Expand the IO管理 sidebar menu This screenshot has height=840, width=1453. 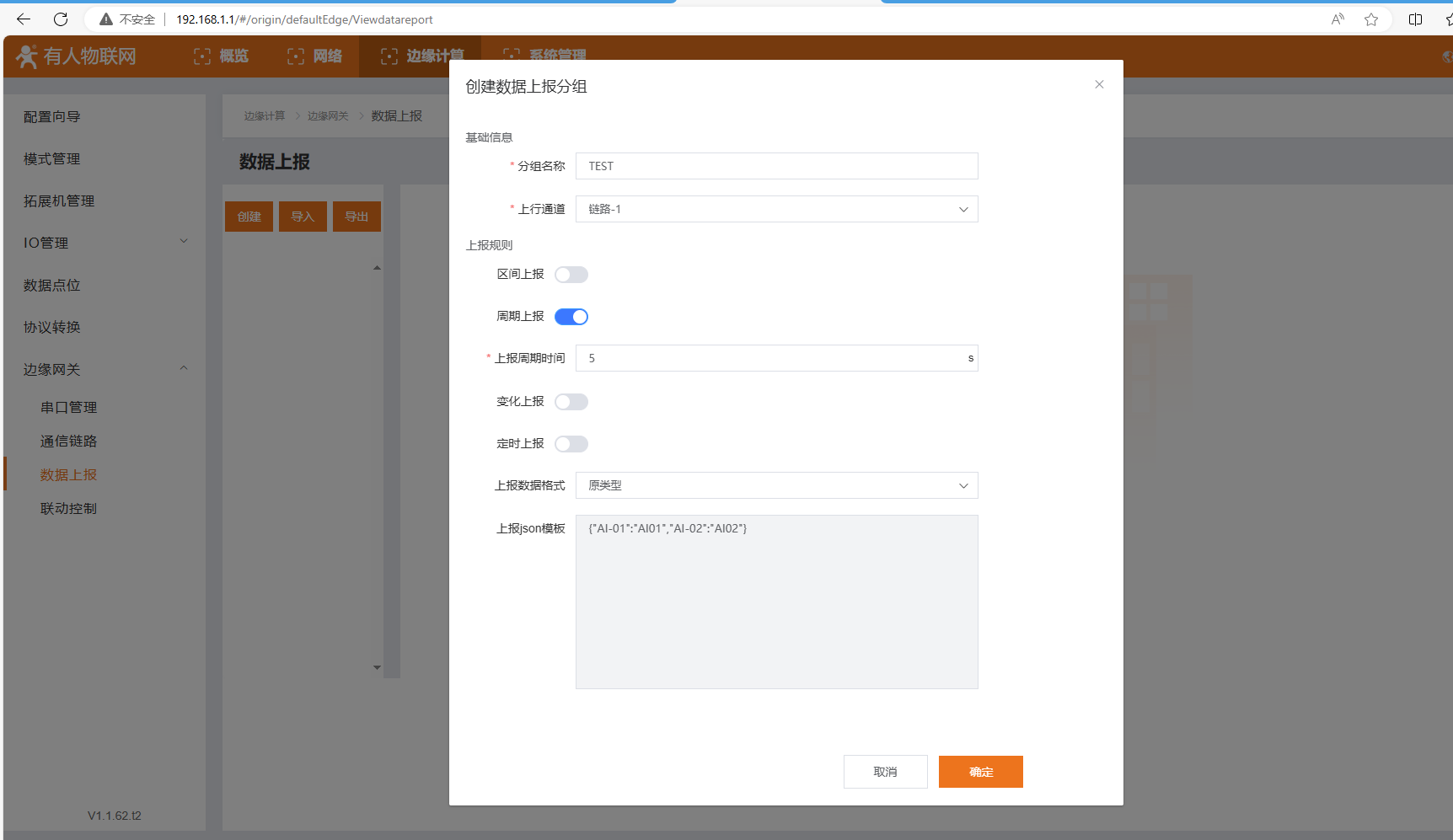click(184, 243)
